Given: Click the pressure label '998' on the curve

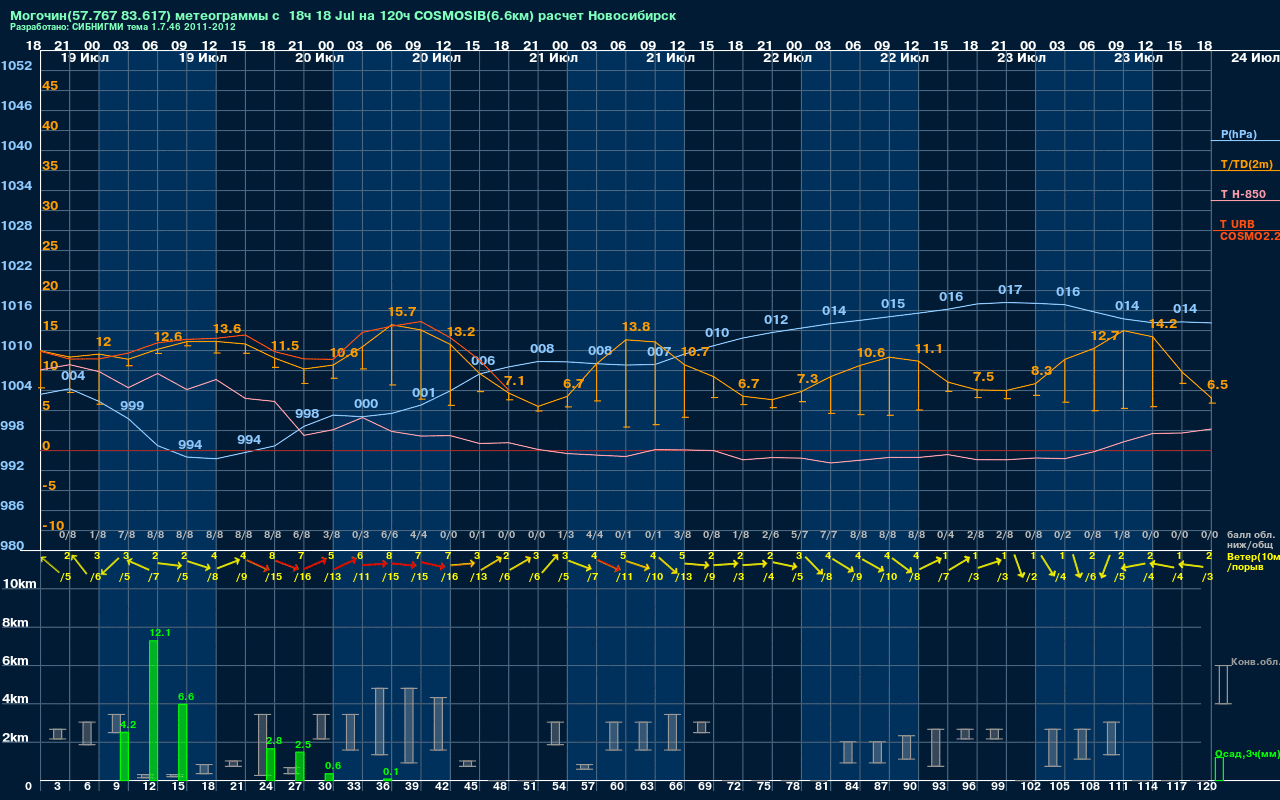Looking at the screenshot, I should click(307, 414).
